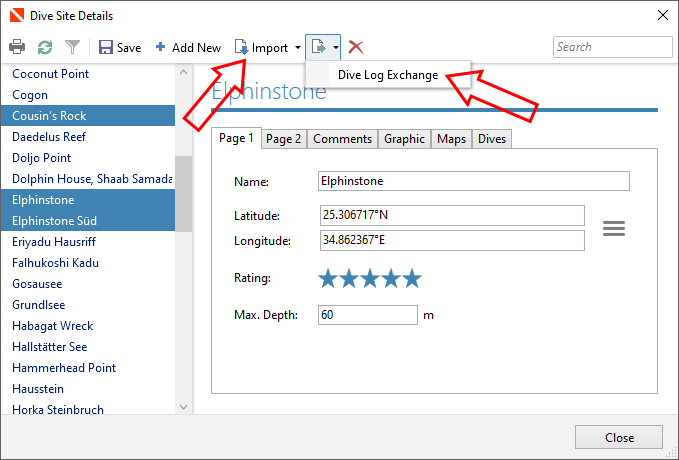Select Gosausee in site list

coord(88,284)
